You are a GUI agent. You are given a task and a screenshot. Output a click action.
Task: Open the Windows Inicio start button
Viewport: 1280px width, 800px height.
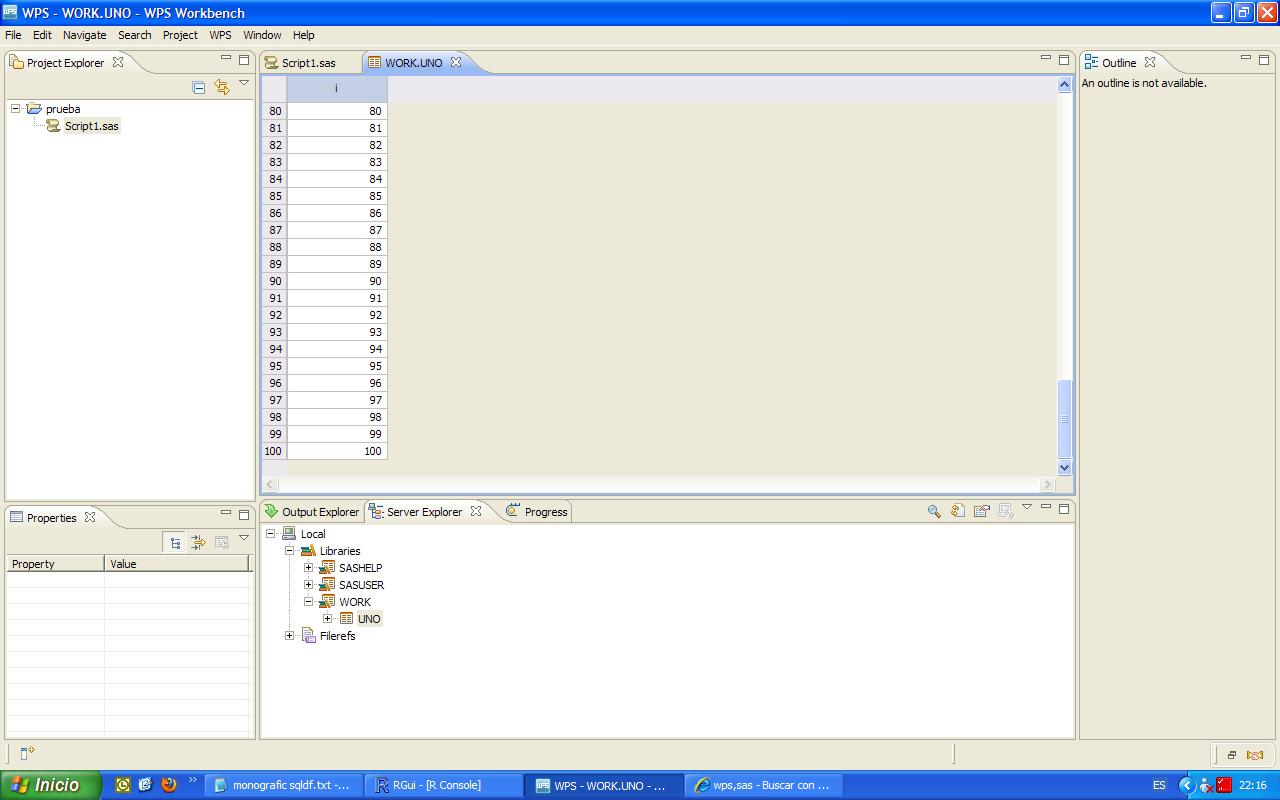(x=50, y=785)
